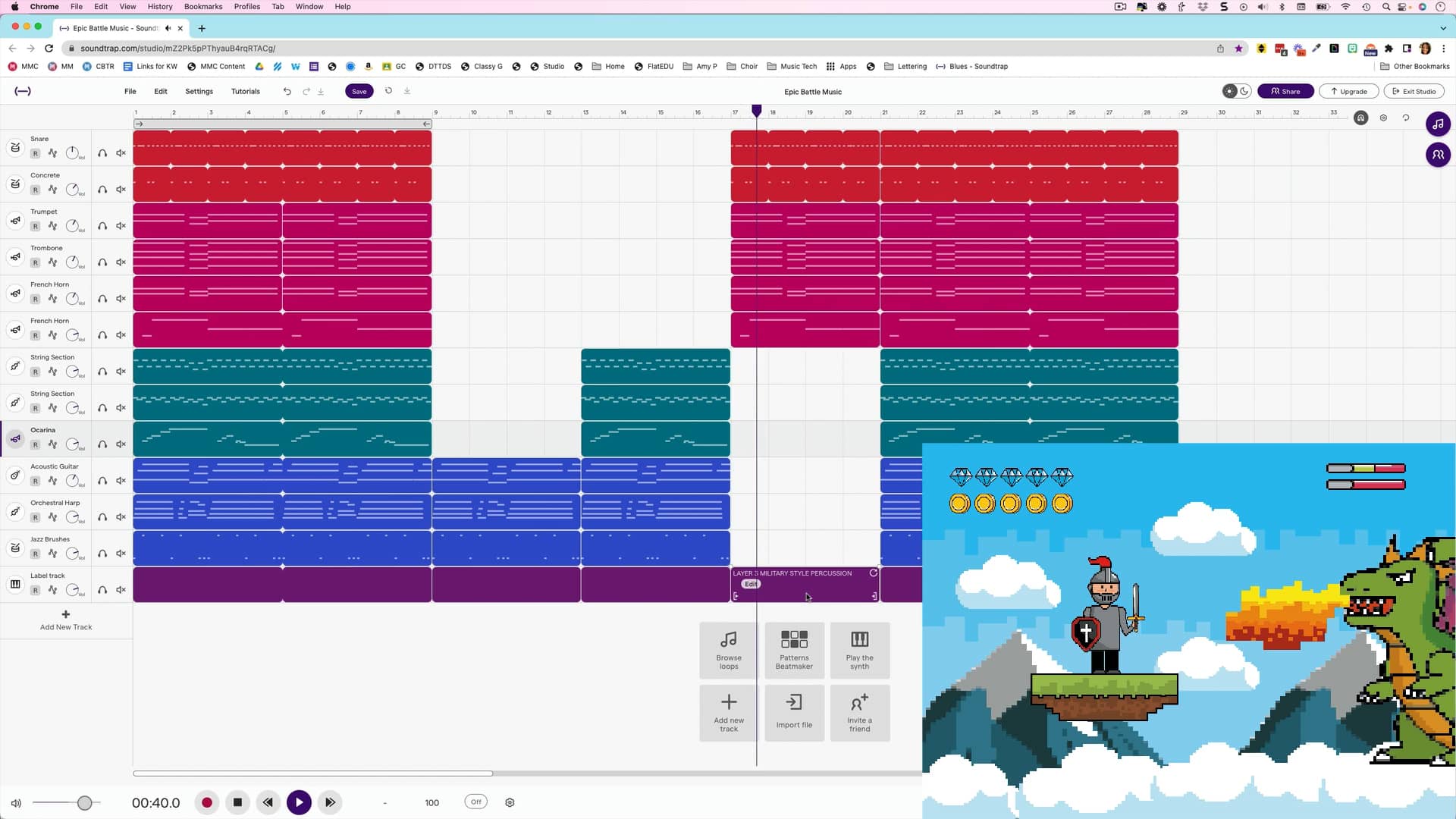1456x819 pixels.
Task: Click the Share button
Action: pyautogui.click(x=1285, y=91)
